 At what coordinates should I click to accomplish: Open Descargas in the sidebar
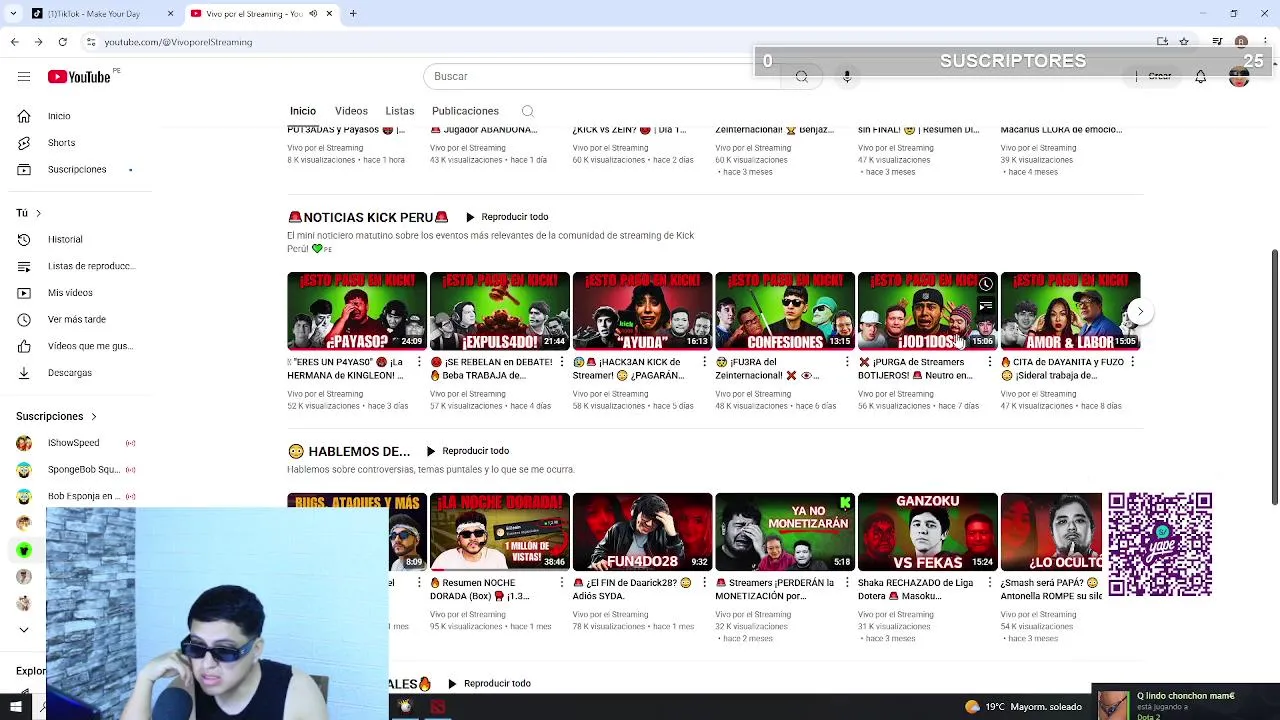pyautogui.click(x=70, y=373)
